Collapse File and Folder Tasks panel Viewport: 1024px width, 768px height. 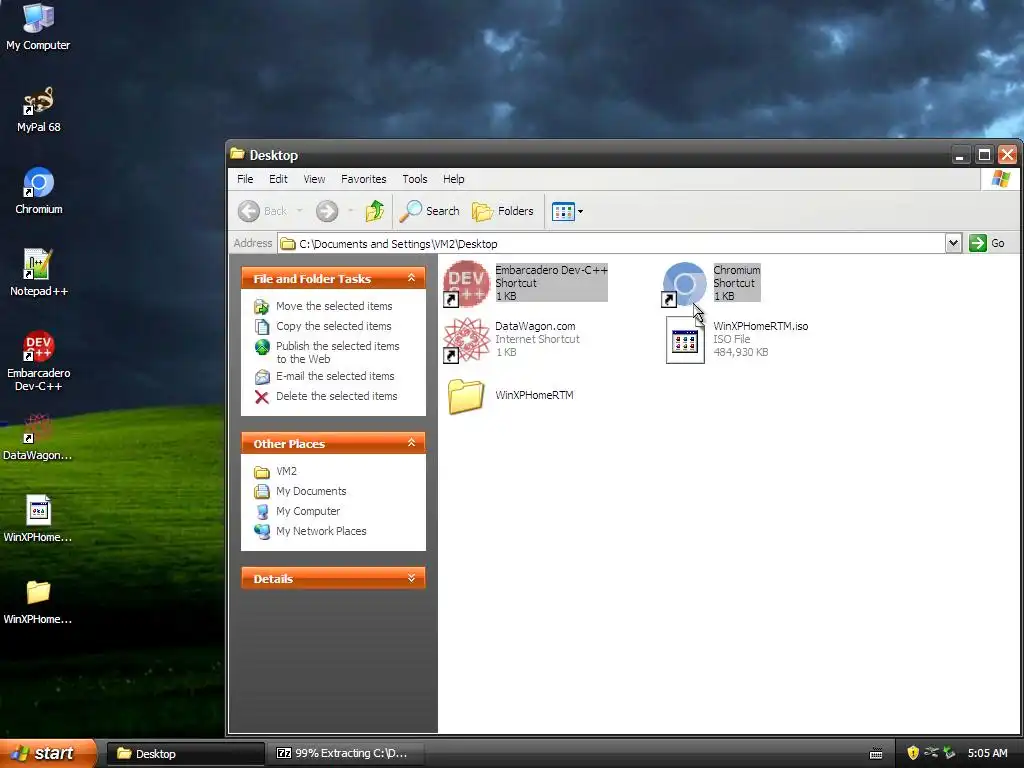click(411, 278)
